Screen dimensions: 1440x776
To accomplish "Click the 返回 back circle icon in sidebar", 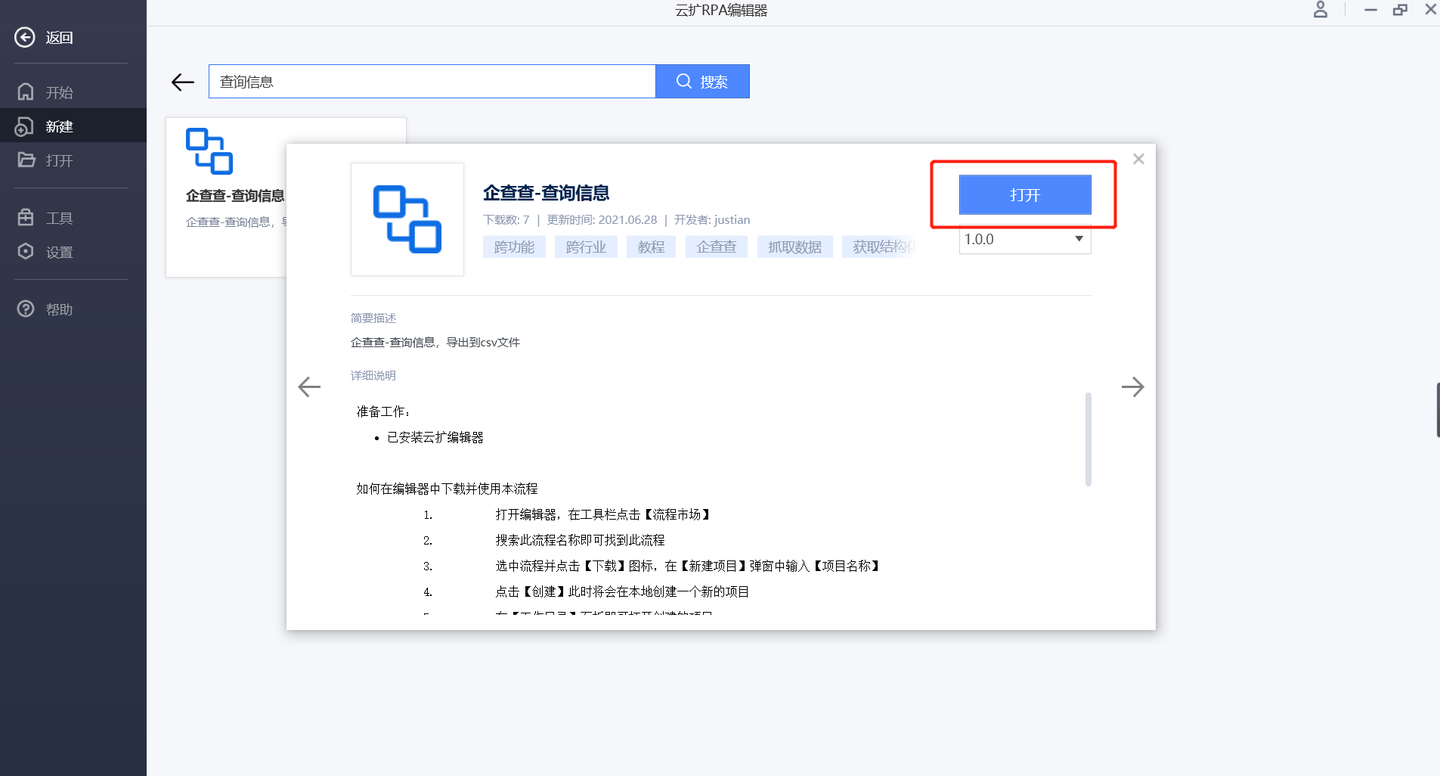I will (x=25, y=38).
